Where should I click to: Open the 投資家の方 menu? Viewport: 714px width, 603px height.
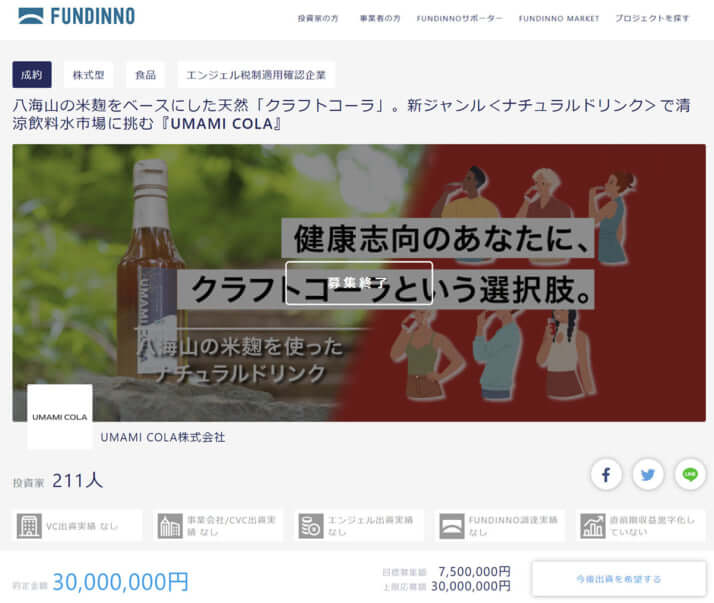[318, 18]
